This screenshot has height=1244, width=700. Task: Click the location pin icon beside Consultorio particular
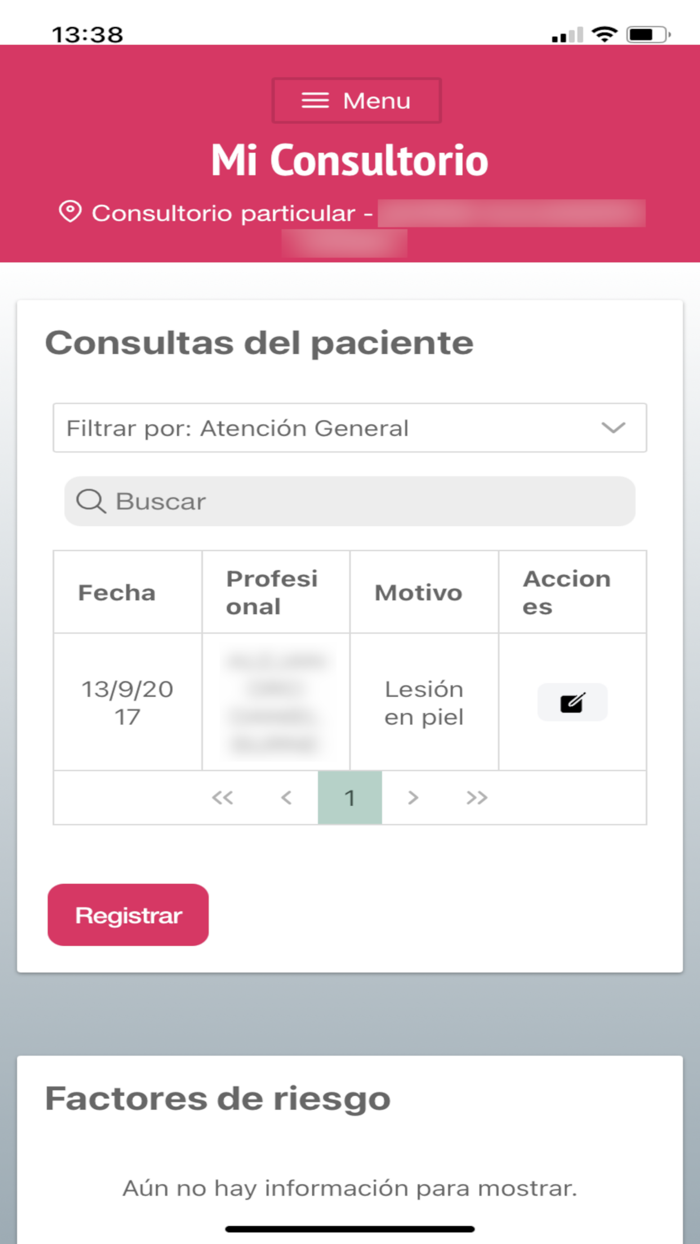point(69,212)
